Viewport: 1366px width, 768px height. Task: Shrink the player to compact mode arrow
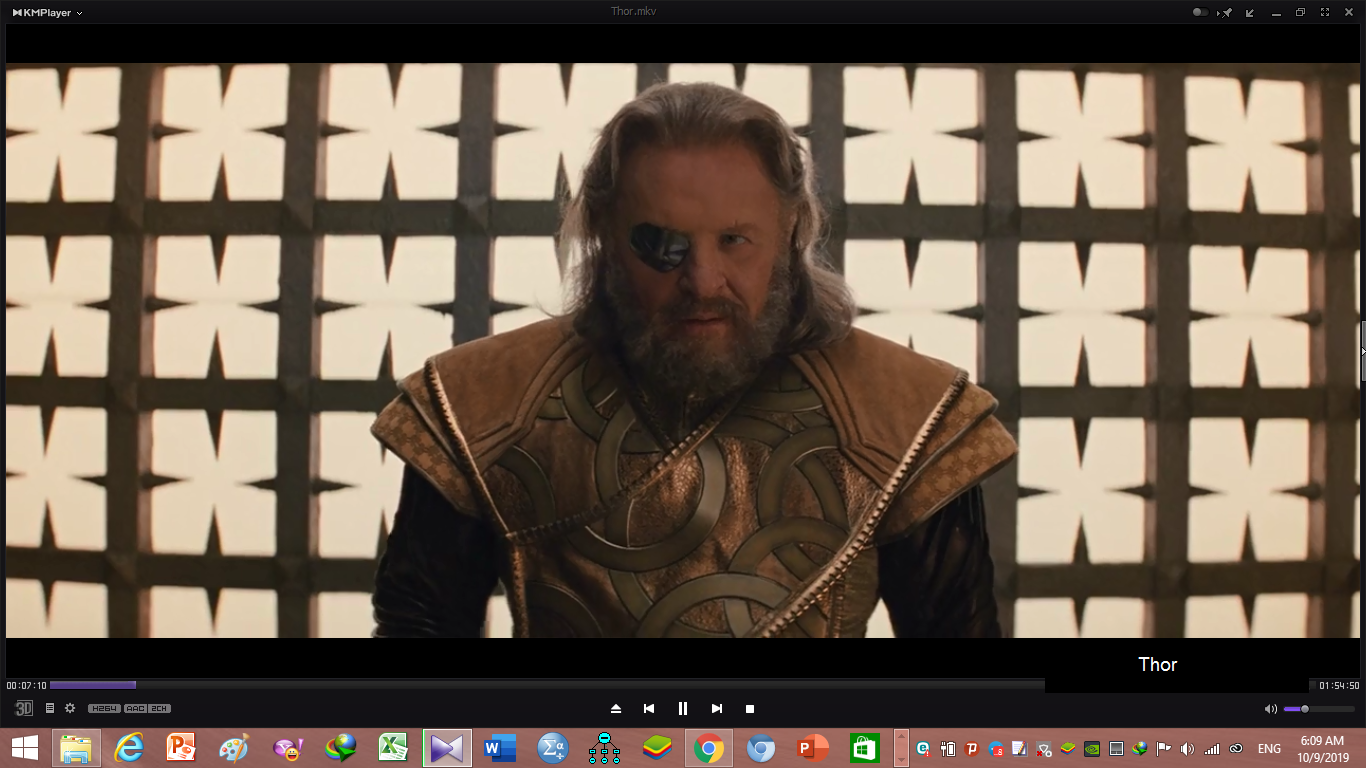(1250, 13)
